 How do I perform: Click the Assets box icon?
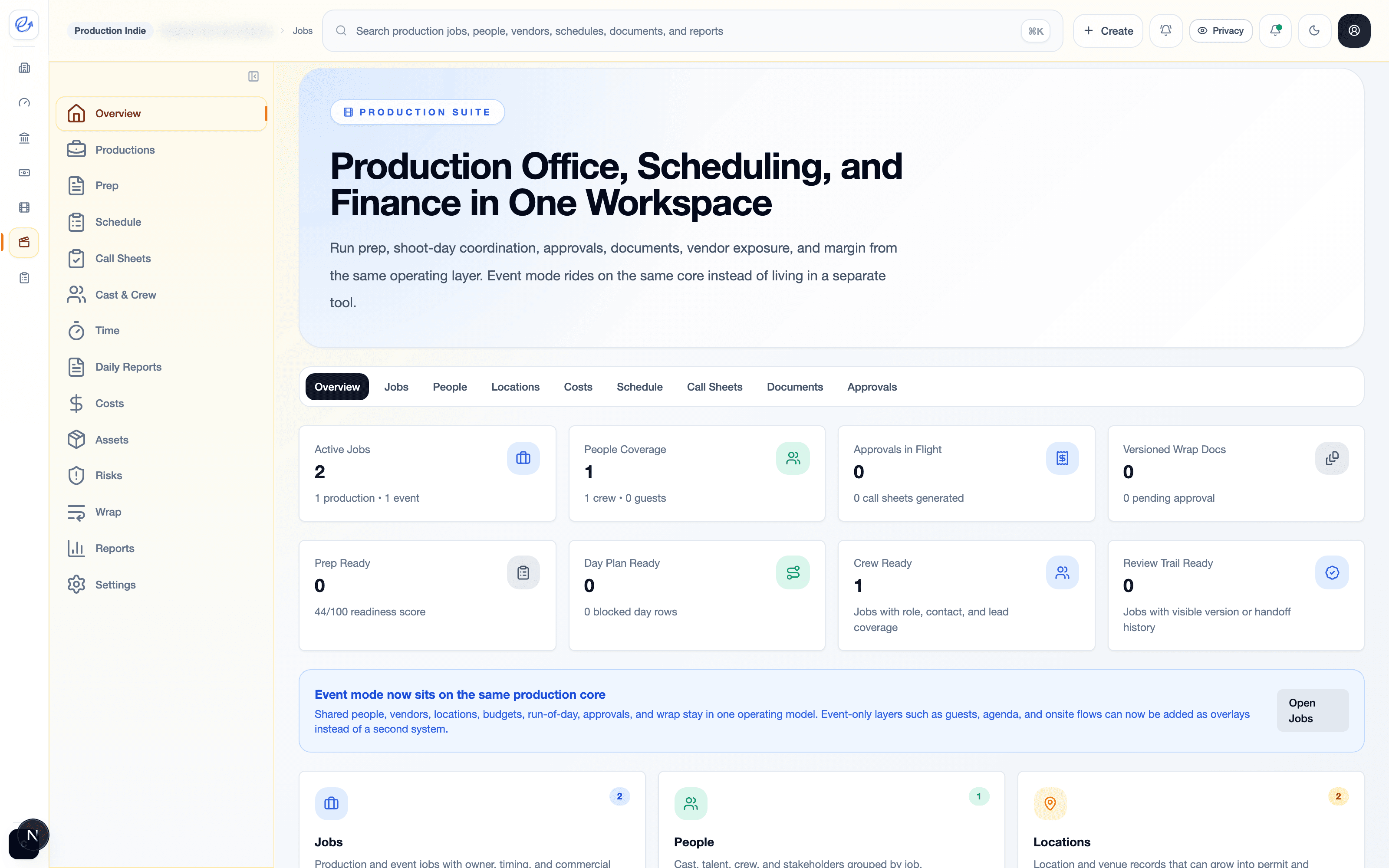tap(76, 440)
